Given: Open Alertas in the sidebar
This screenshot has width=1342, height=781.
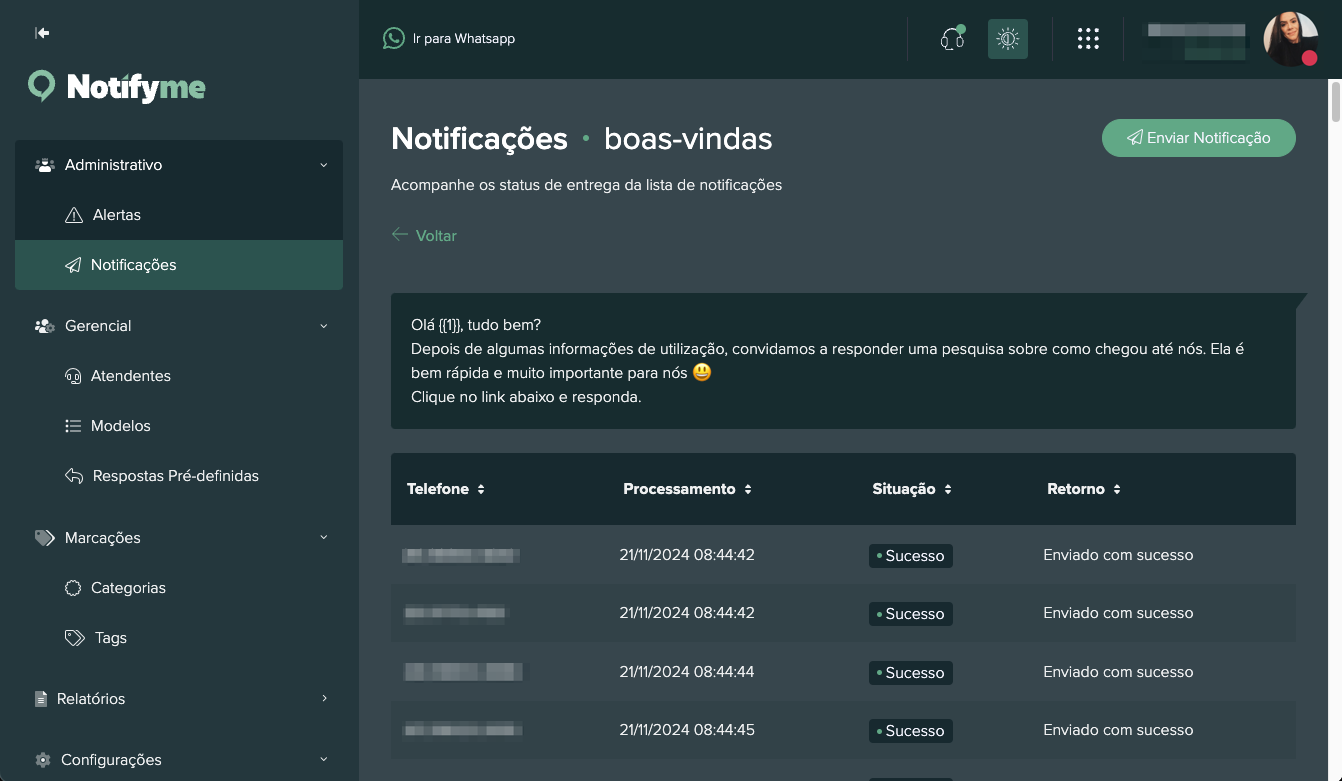Looking at the screenshot, I should pyautogui.click(x=116, y=215).
